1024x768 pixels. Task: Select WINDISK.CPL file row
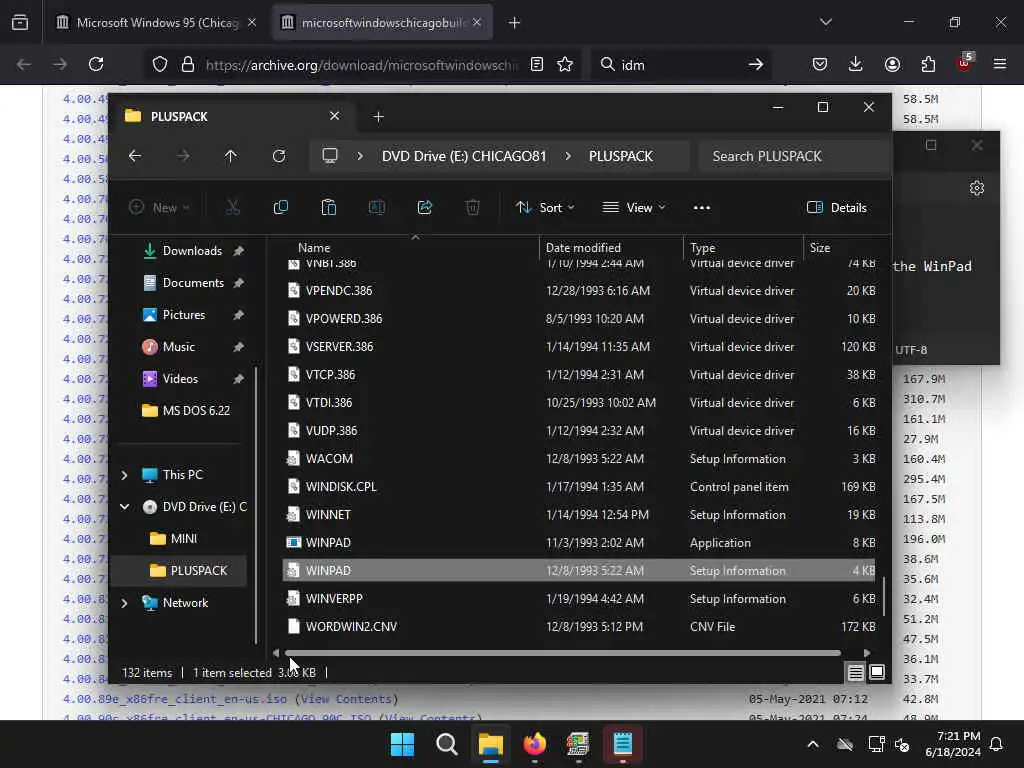pos(579,487)
